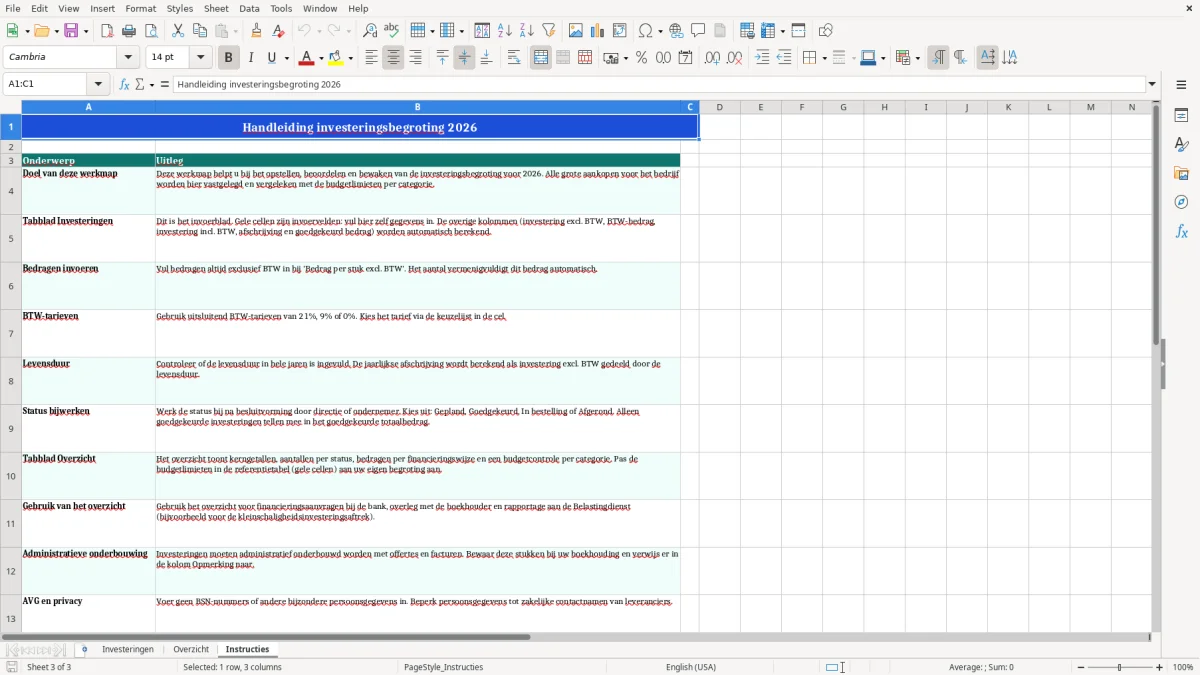Screen dimensions: 1200x675
Task: Toggle center vertically alignment
Action: coord(464,58)
